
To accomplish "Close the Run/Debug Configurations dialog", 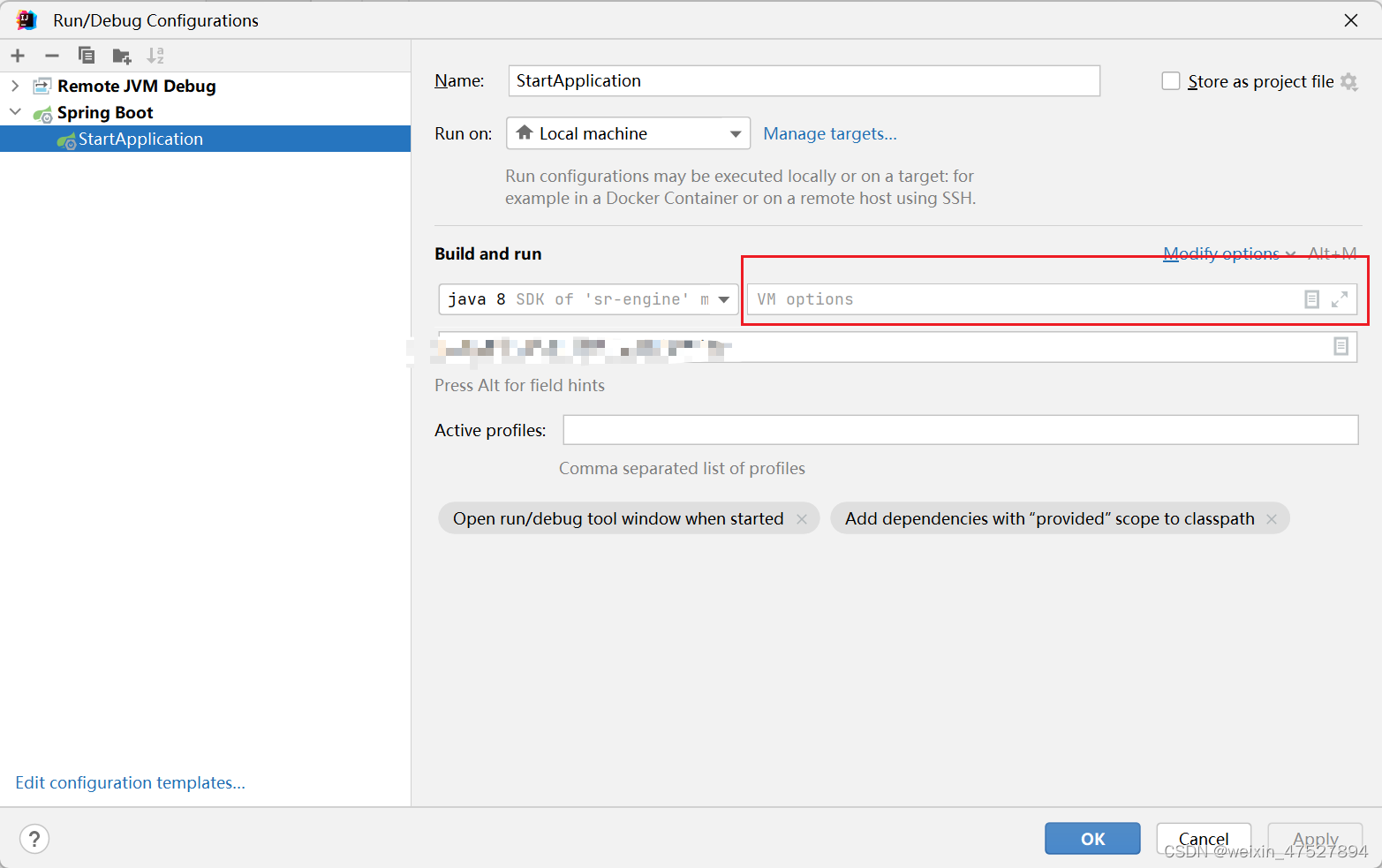I will click(x=1351, y=20).
